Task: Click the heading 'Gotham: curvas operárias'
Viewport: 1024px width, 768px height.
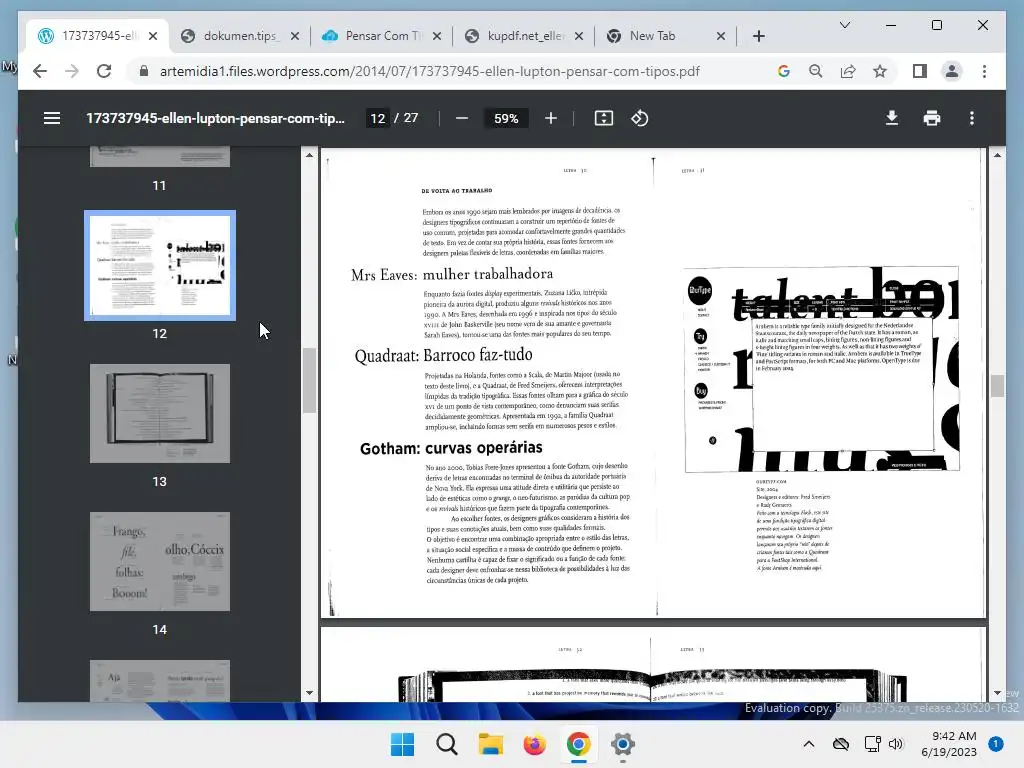Action: [451, 448]
